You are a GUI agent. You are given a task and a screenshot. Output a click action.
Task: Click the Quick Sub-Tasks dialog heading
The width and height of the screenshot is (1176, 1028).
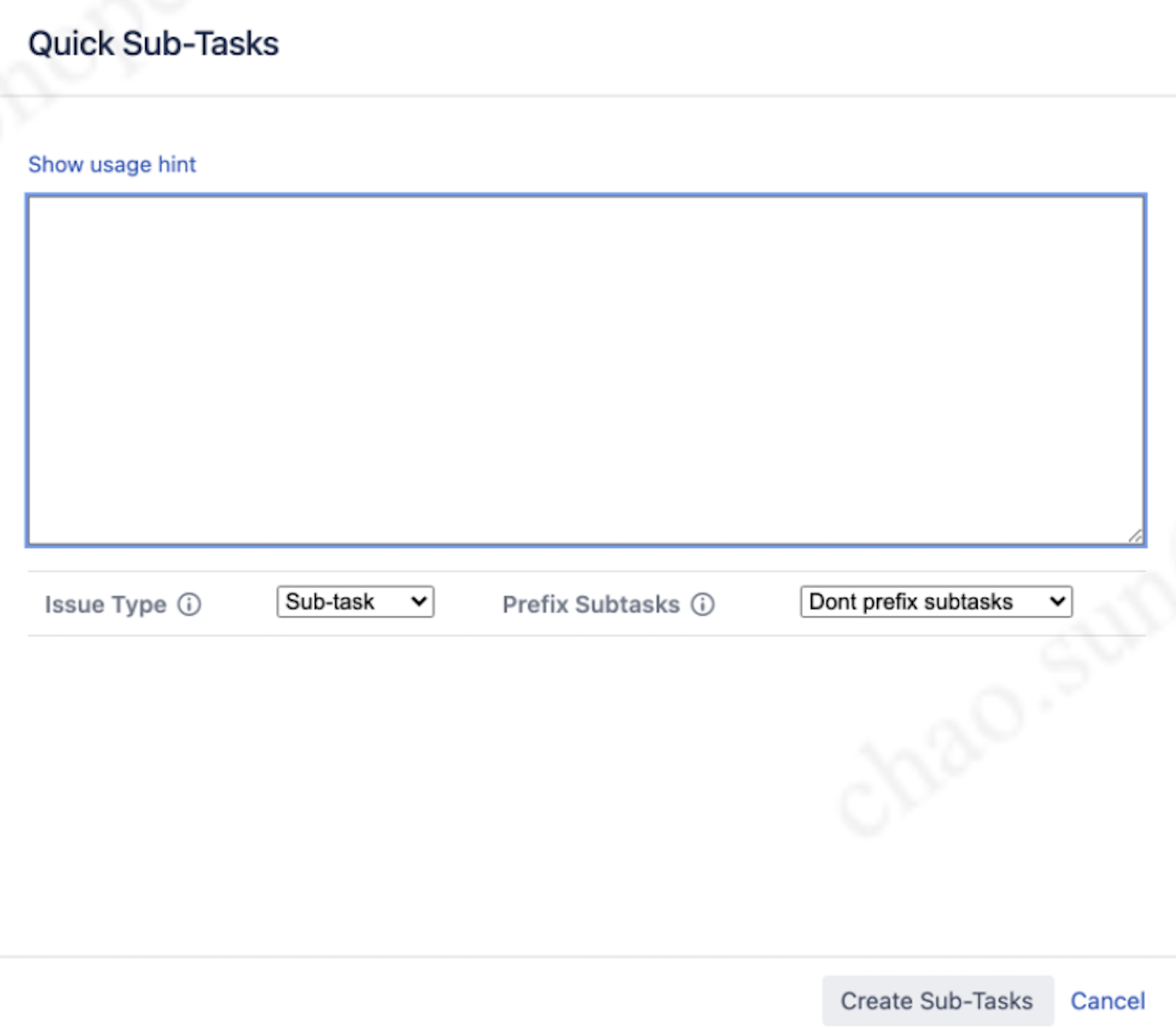pyautogui.click(x=154, y=43)
